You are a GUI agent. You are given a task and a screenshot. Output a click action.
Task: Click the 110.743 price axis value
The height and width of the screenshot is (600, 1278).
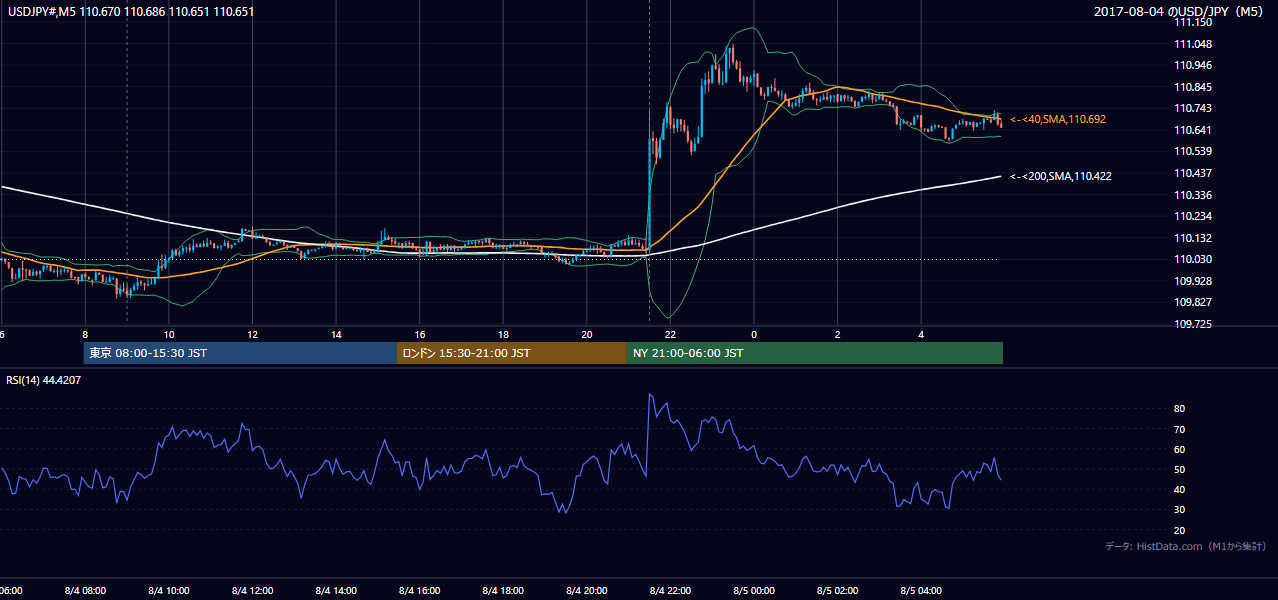(x=1193, y=109)
